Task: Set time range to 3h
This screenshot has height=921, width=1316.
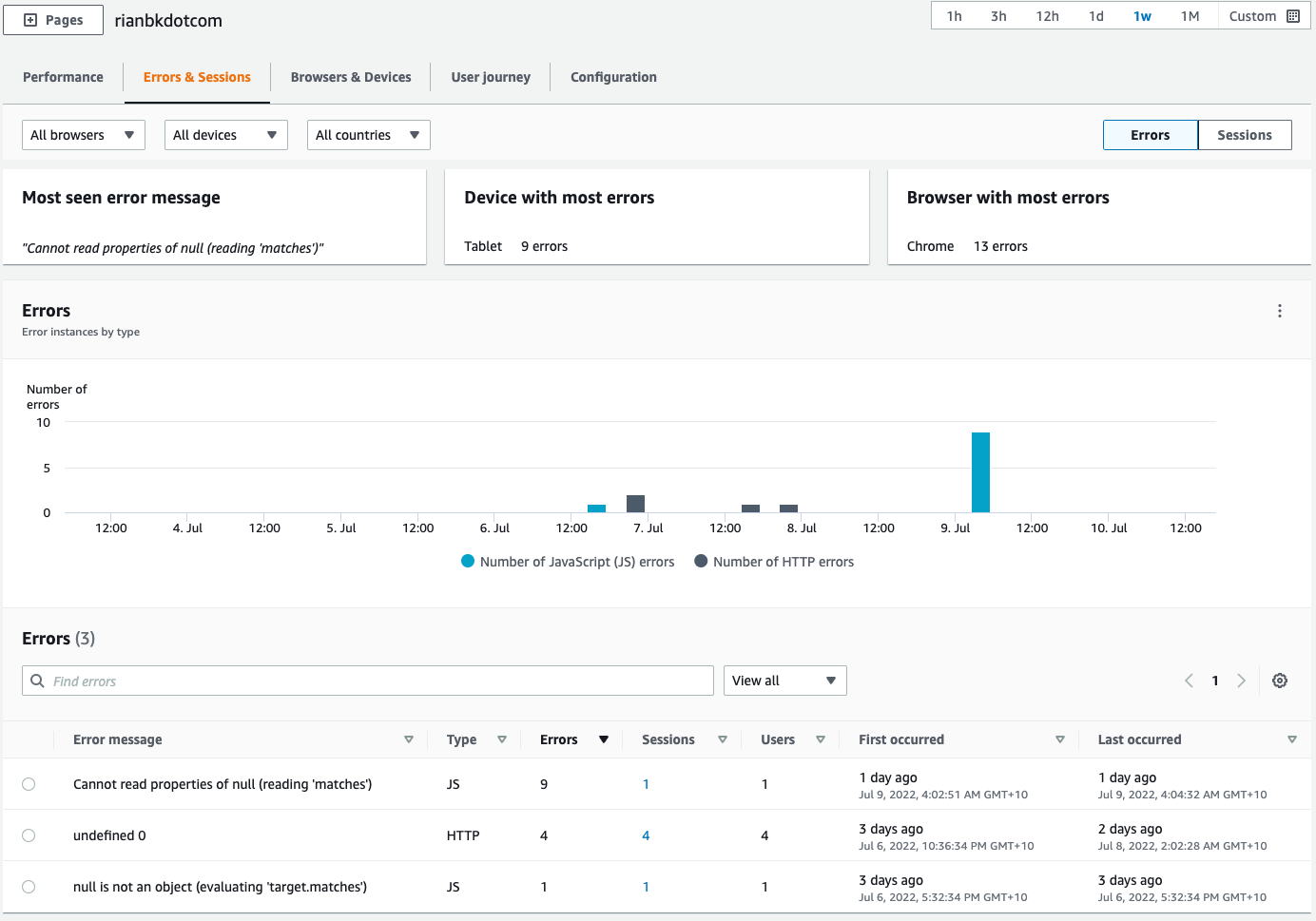Action: pos(998,16)
